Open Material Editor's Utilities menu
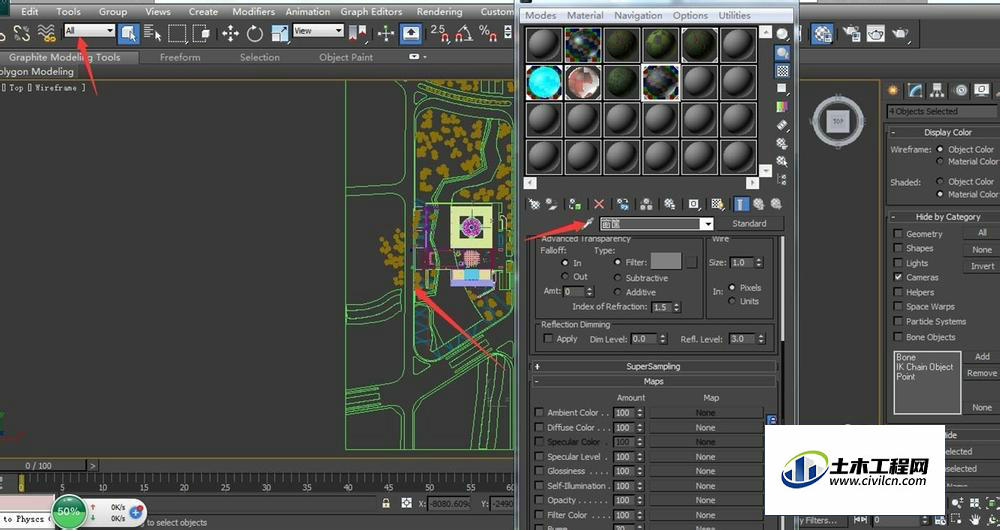Screen dimensions: 1000x530 (734, 15)
